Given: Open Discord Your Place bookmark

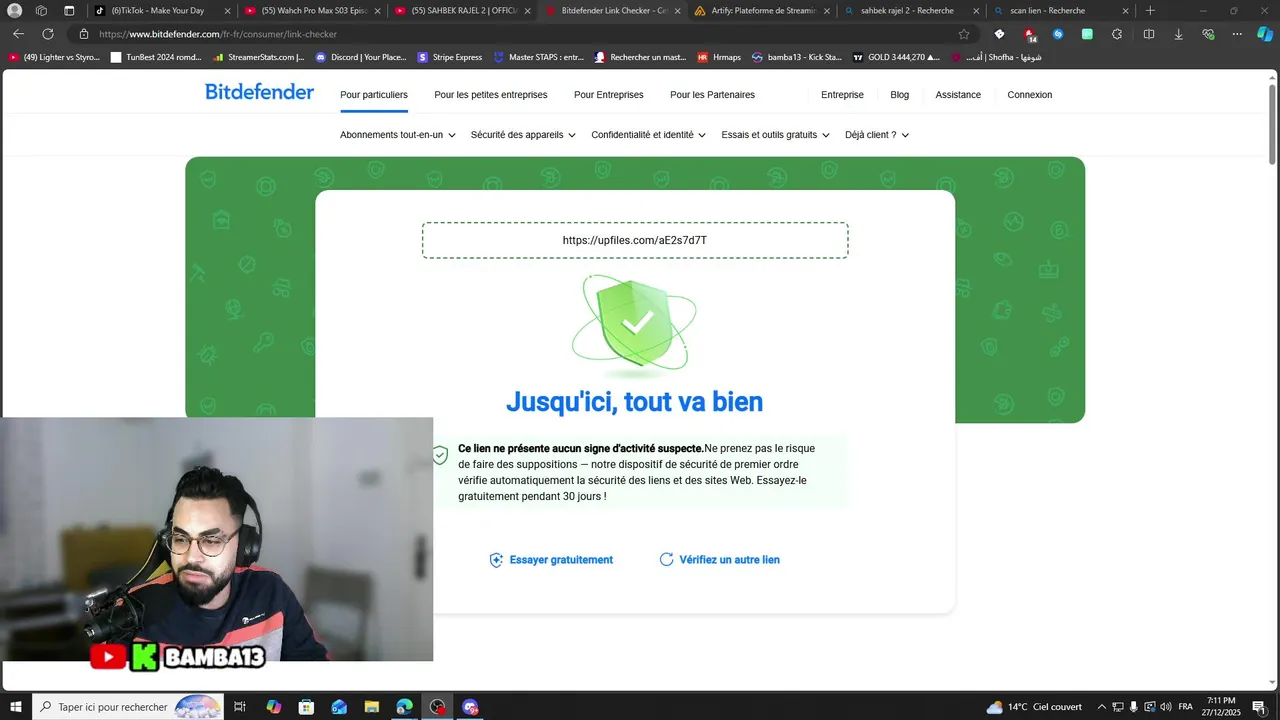Looking at the screenshot, I should pyautogui.click(x=361, y=57).
